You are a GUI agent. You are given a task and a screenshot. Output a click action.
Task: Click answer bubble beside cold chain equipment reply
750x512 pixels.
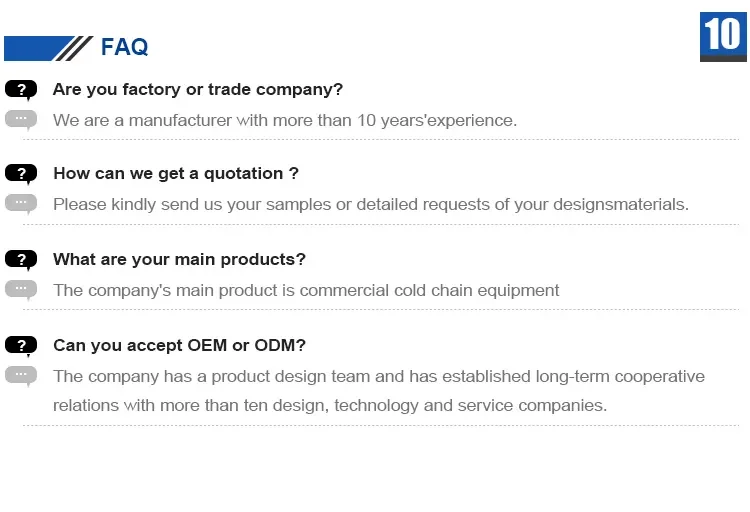tap(21, 290)
